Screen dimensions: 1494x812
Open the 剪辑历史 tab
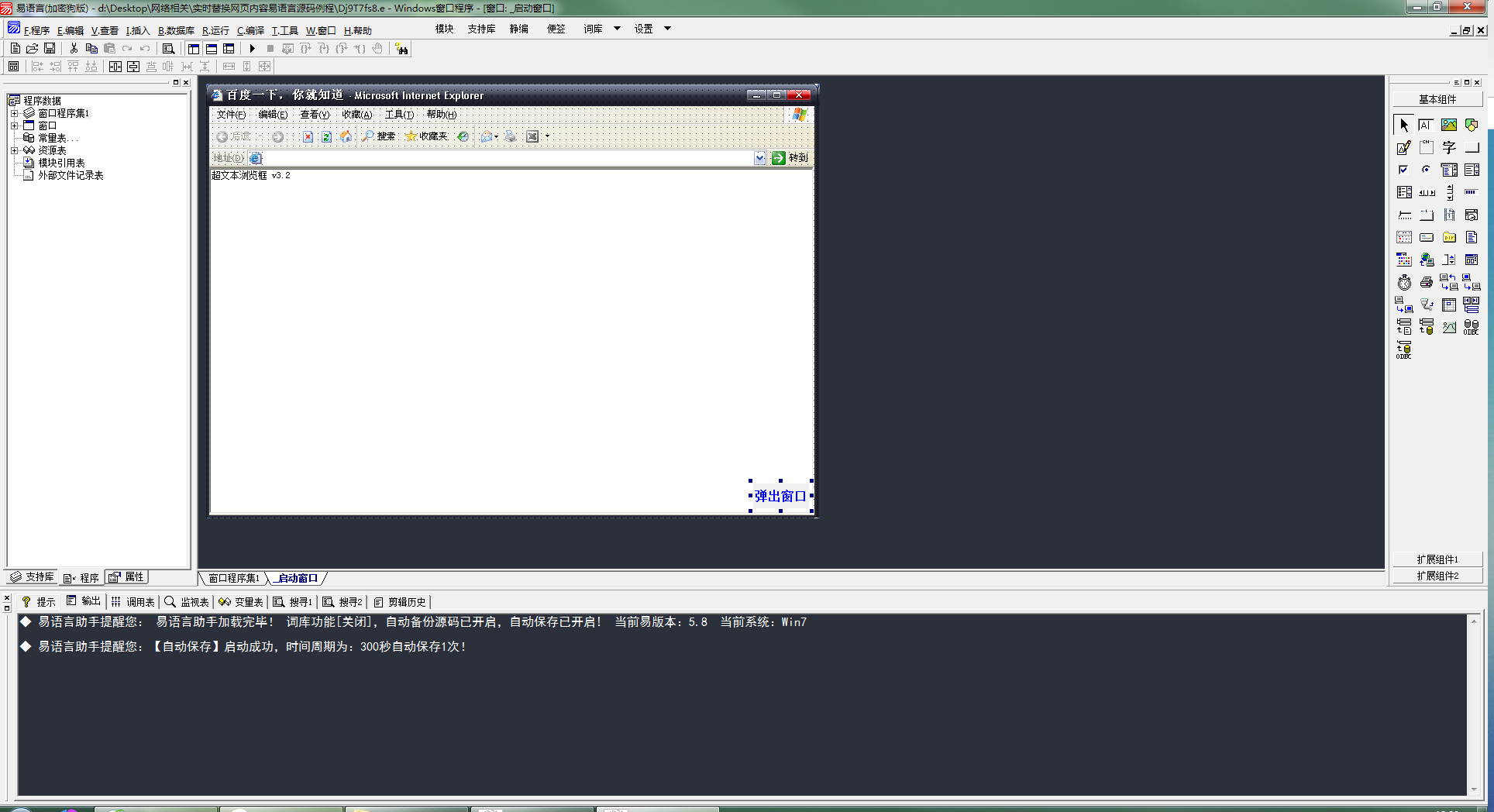pyautogui.click(x=400, y=601)
